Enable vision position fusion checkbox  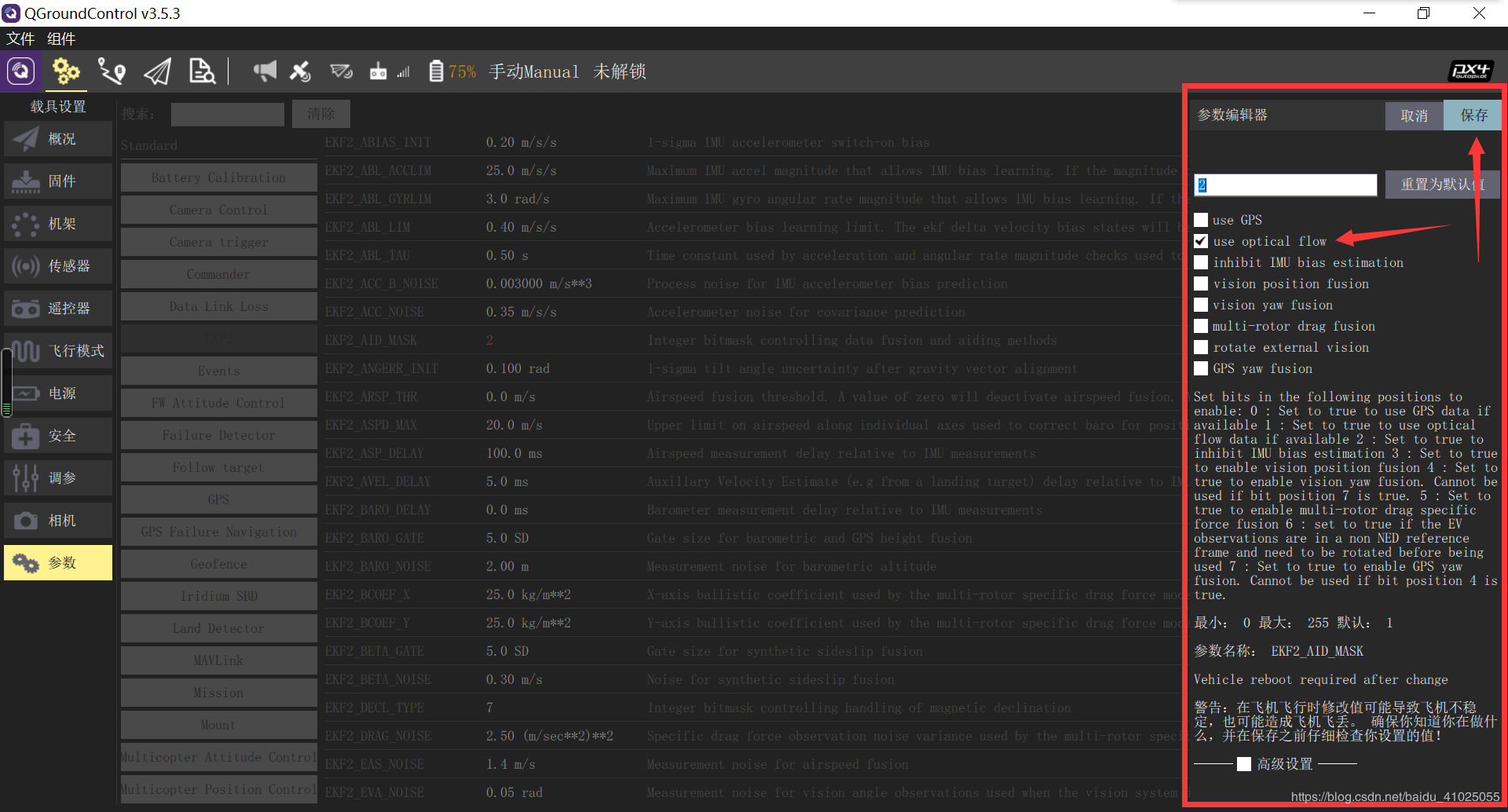(x=1201, y=283)
